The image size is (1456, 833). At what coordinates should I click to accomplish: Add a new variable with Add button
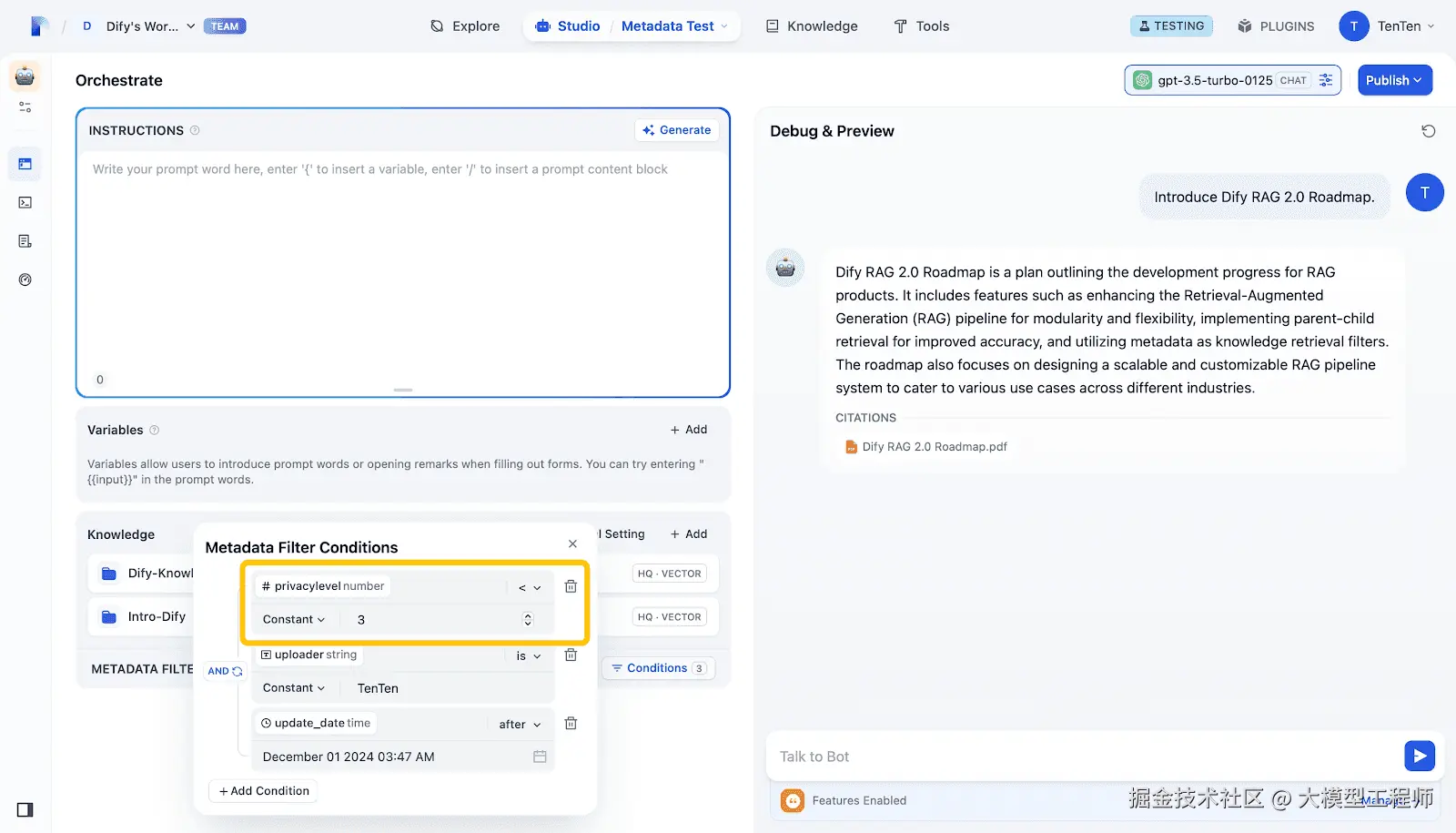point(689,430)
